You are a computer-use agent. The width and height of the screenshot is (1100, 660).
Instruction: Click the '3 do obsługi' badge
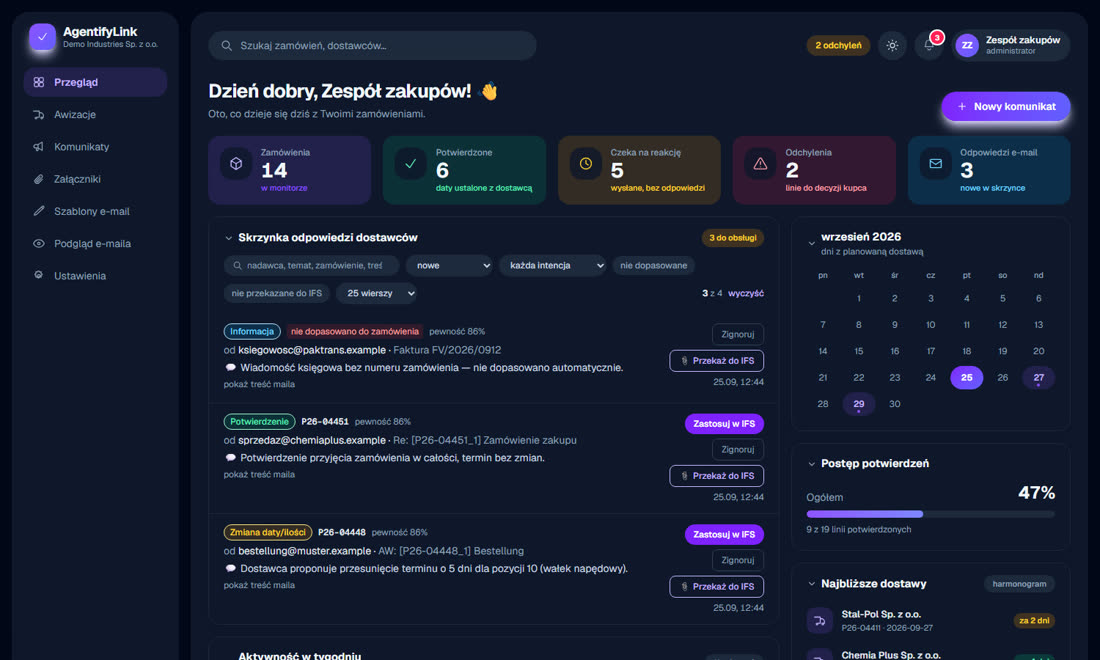pos(732,238)
